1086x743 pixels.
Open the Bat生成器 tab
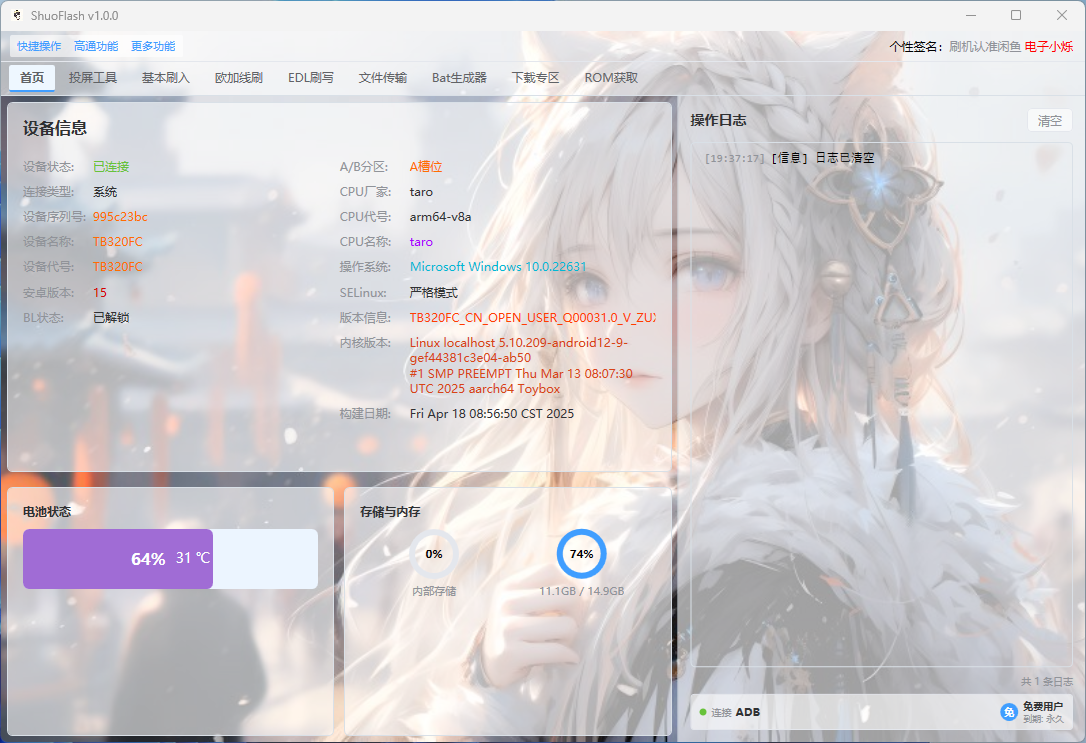point(459,78)
